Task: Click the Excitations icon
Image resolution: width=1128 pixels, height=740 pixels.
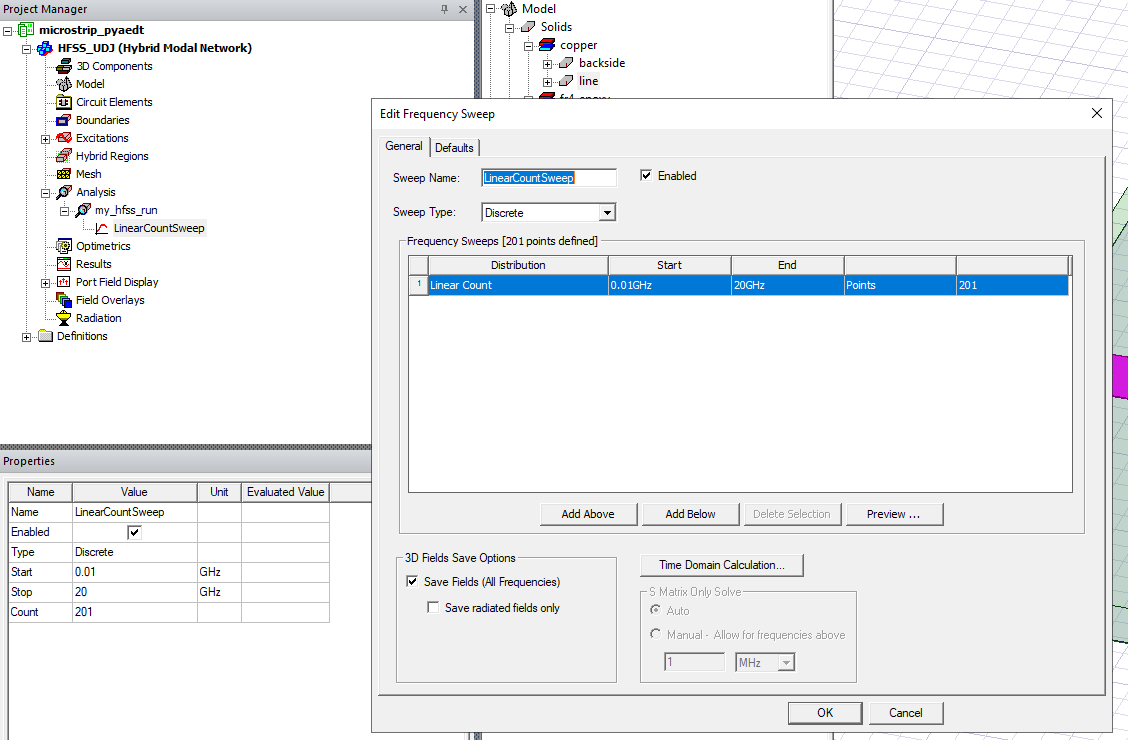Action: point(62,138)
